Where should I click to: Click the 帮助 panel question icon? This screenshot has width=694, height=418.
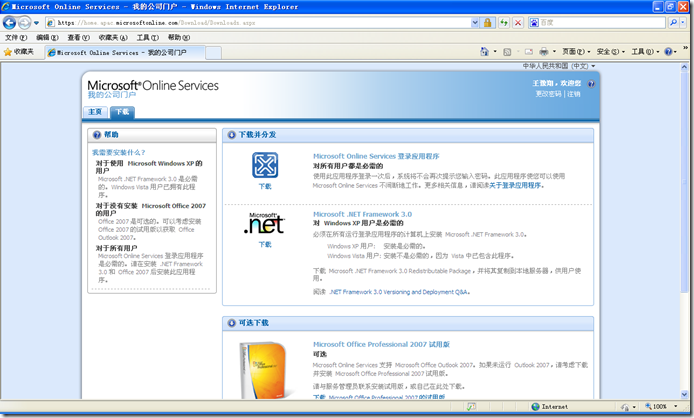pyautogui.click(x=96, y=135)
